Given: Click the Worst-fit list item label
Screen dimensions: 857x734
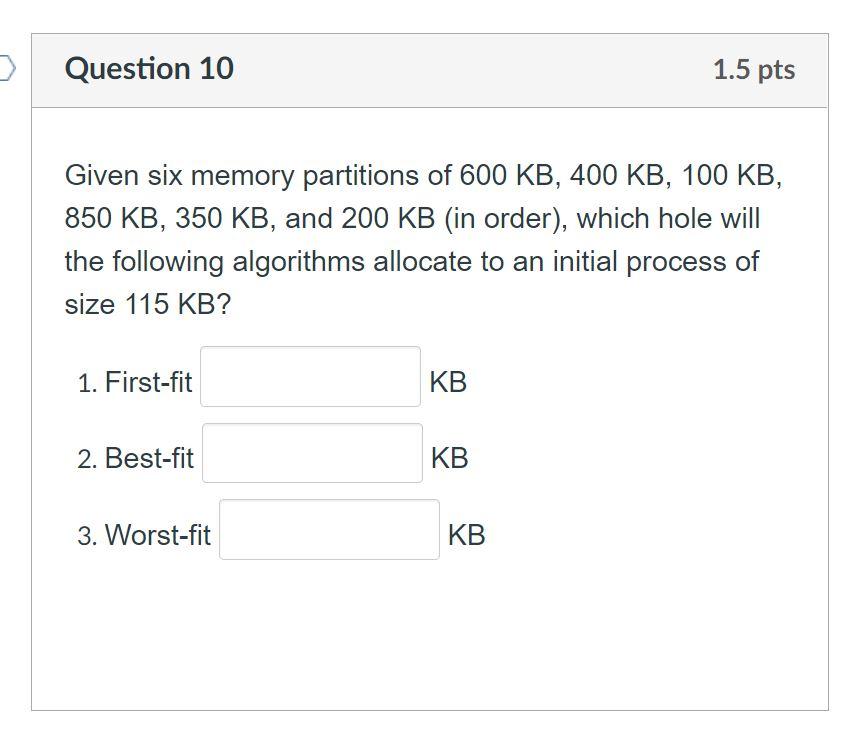Looking at the screenshot, I should pos(160,534).
